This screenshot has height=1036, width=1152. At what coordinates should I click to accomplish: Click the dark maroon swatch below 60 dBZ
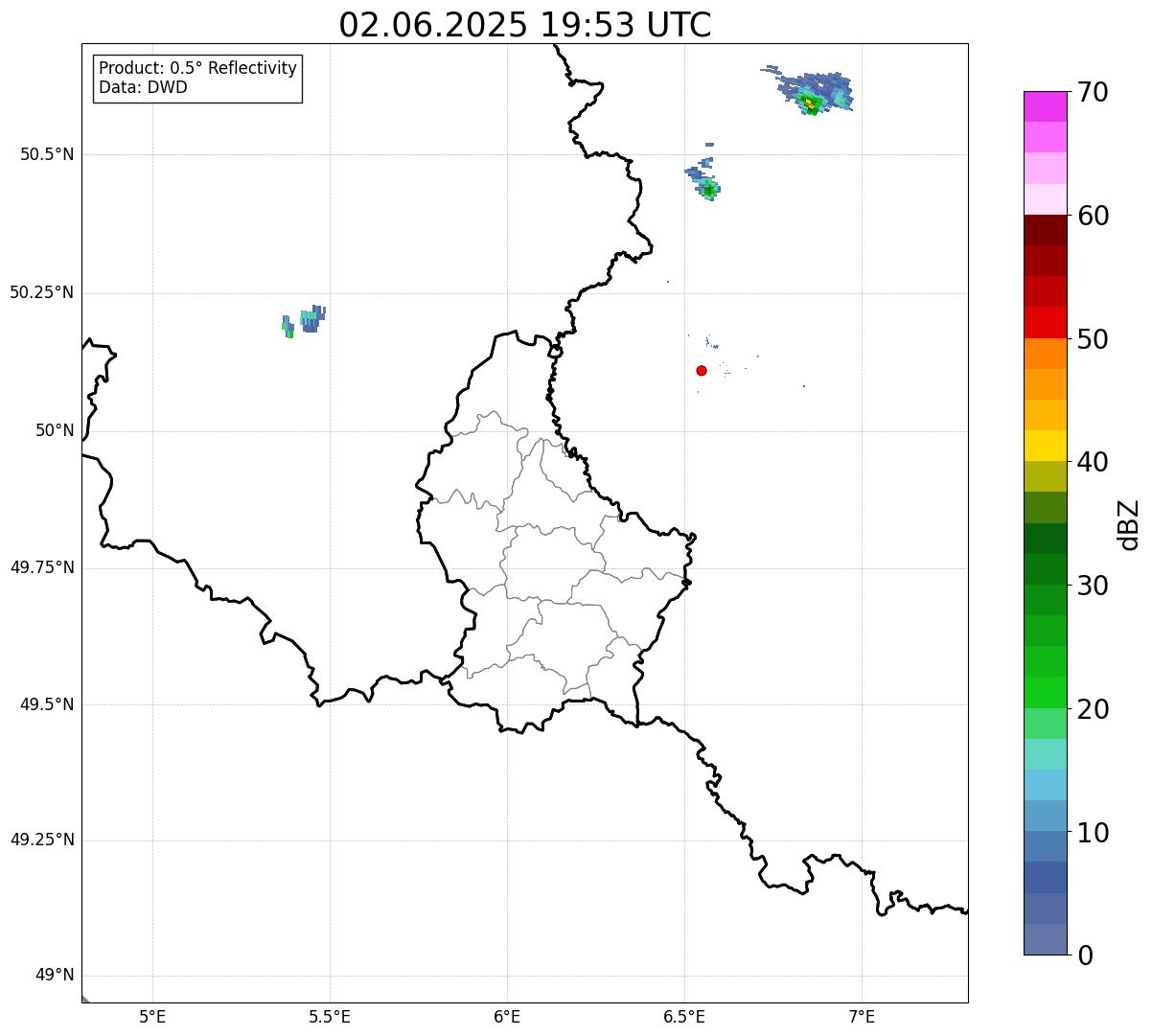click(1045, 230)
